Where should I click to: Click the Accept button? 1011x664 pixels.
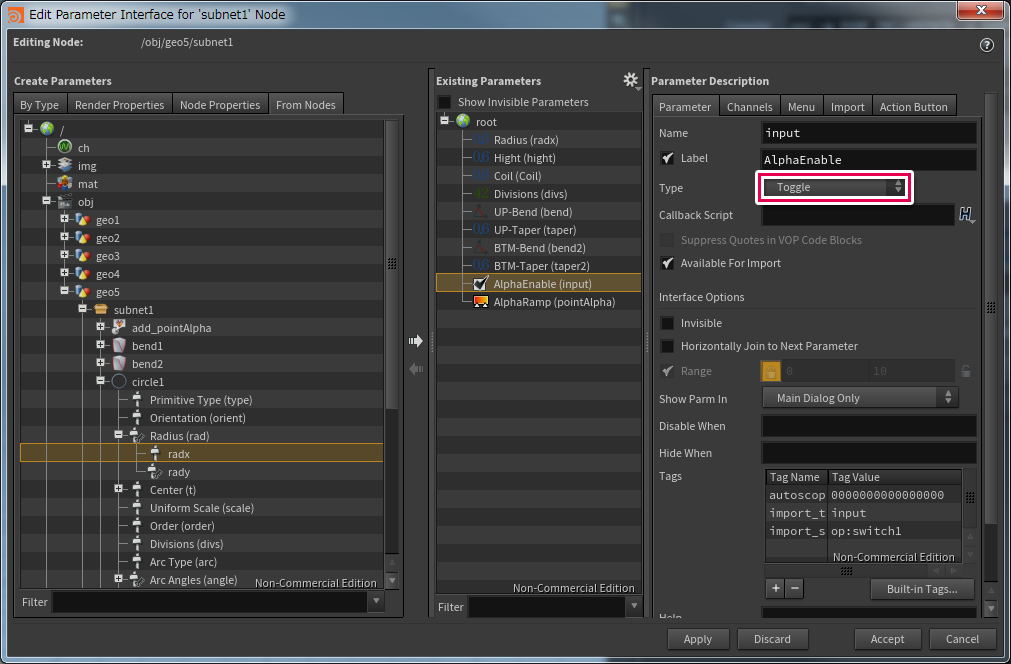pos(887,639)
